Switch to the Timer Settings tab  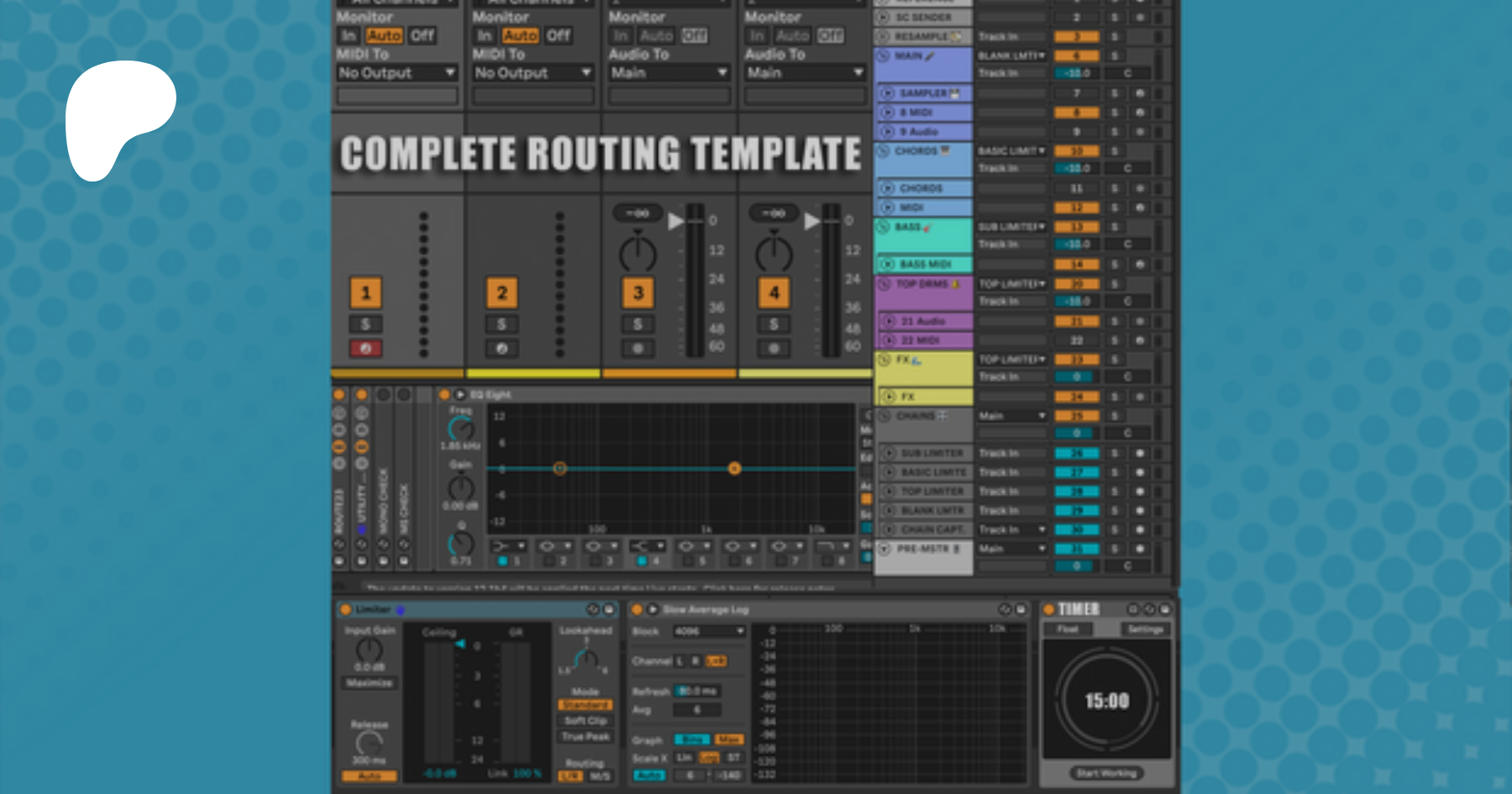1144,629
